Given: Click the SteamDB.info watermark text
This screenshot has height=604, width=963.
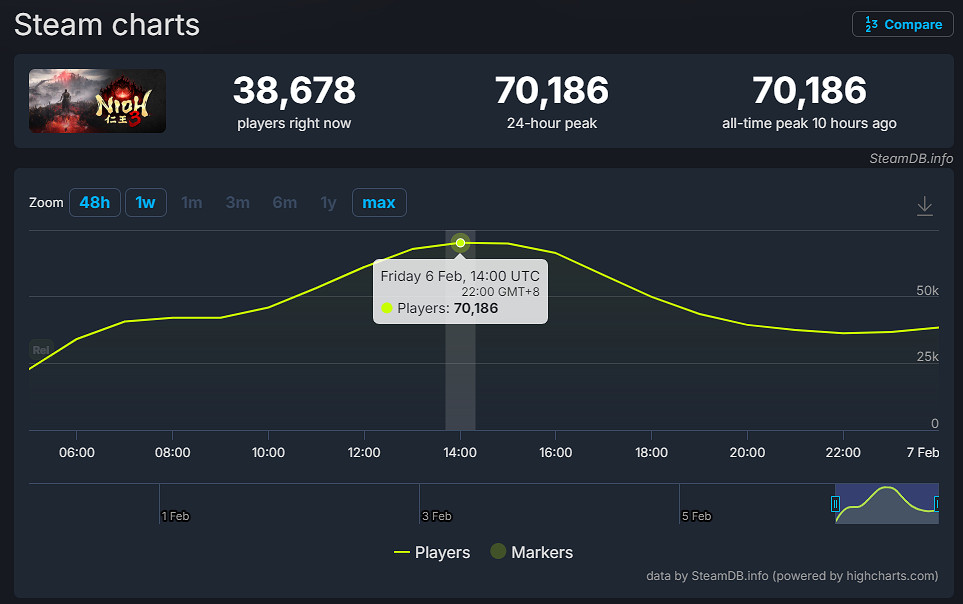Looking at the screenshot, I should (909, 158).
